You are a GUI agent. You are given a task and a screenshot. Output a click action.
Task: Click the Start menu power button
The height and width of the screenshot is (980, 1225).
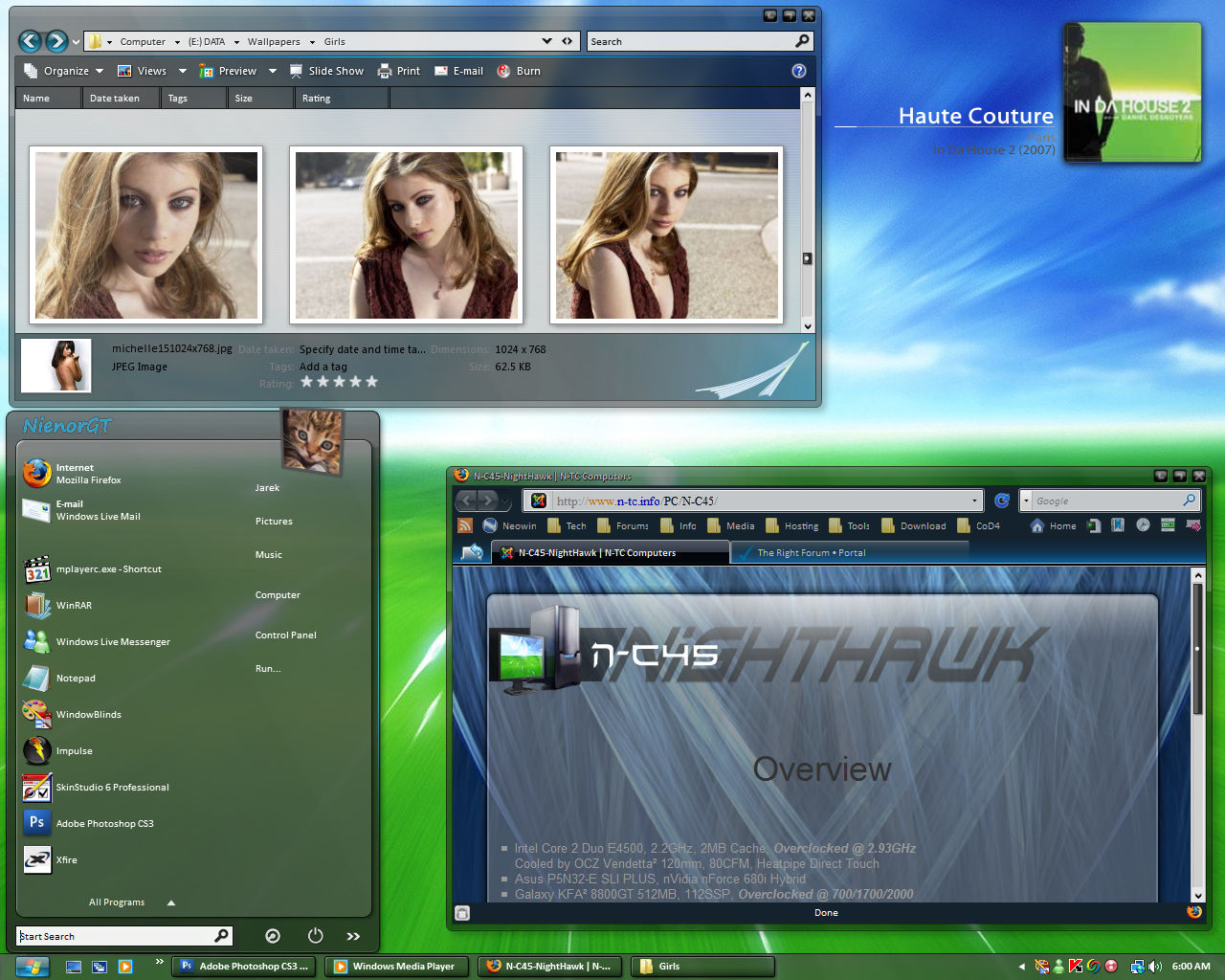316,936
